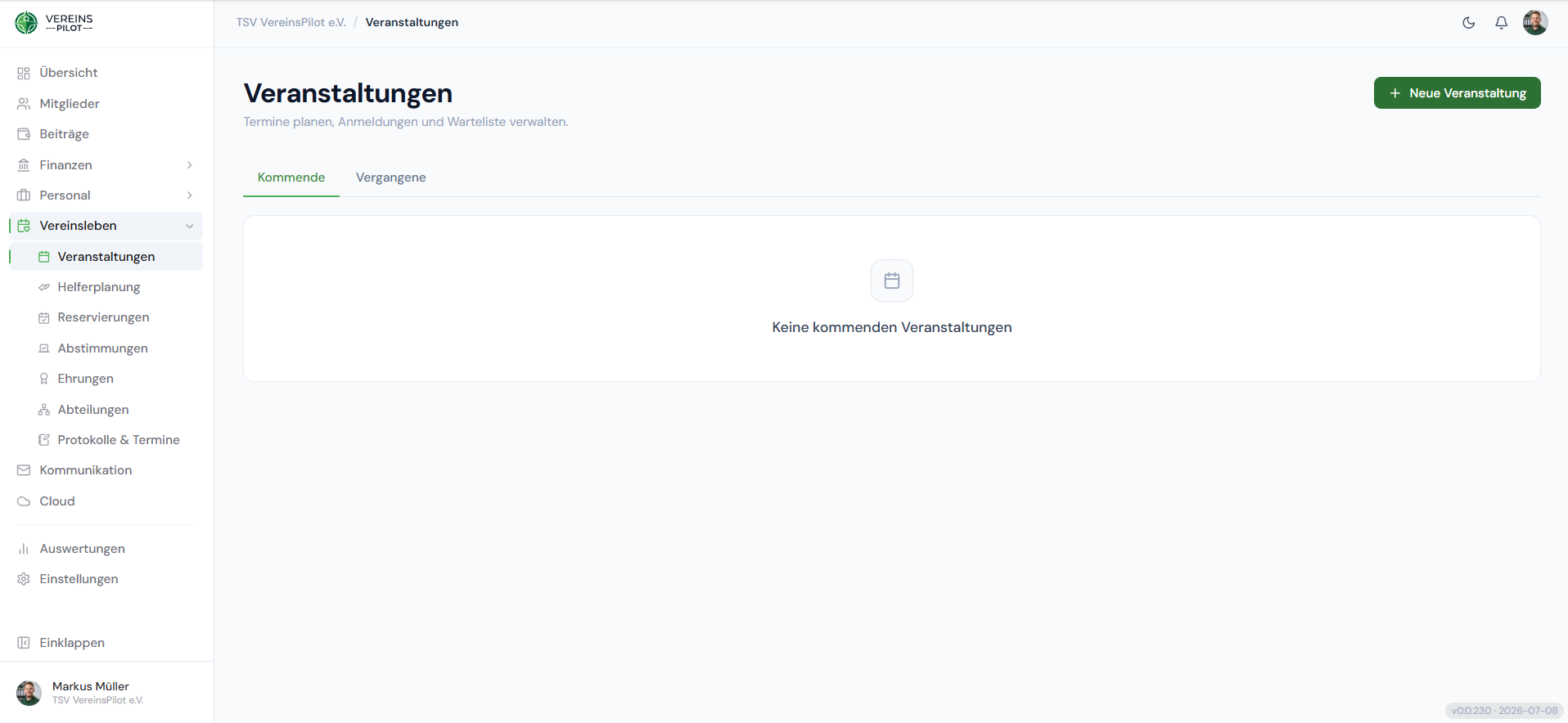The image size is (1568, 723).
Task: Click the Beiträge wallet icon
Action: (24, 134)
